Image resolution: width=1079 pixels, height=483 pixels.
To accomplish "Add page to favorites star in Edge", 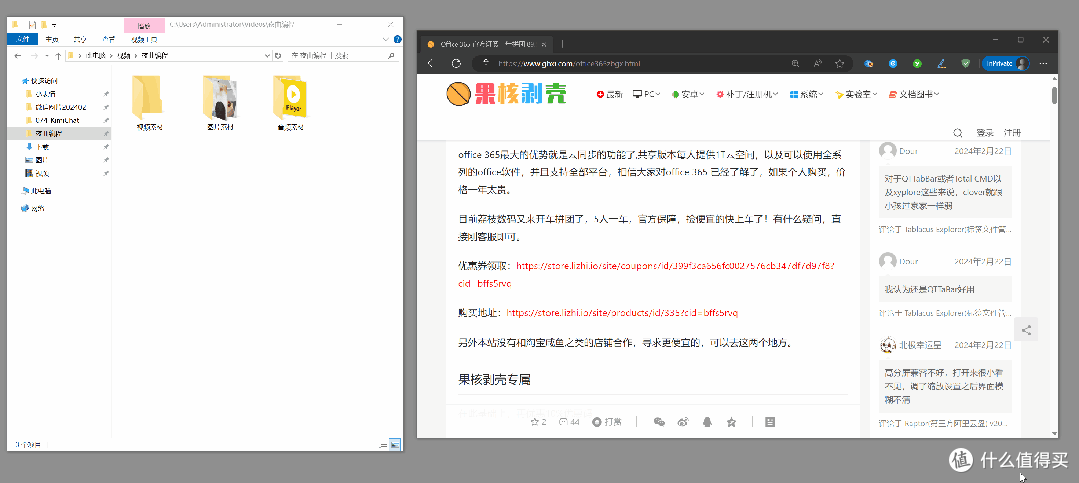I will (840, 63).
